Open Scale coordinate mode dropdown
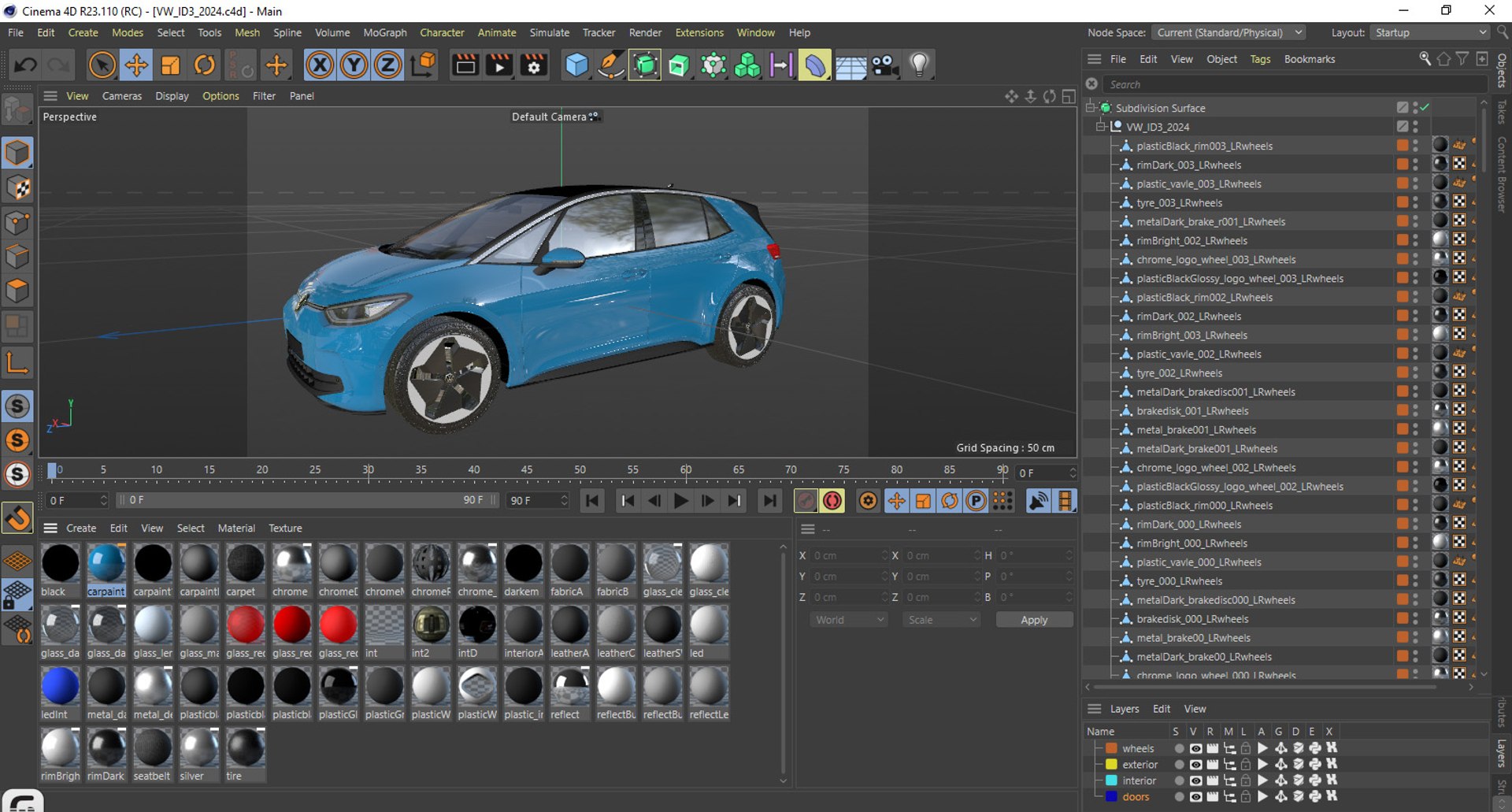1512x812 pixels. (941, 620)
